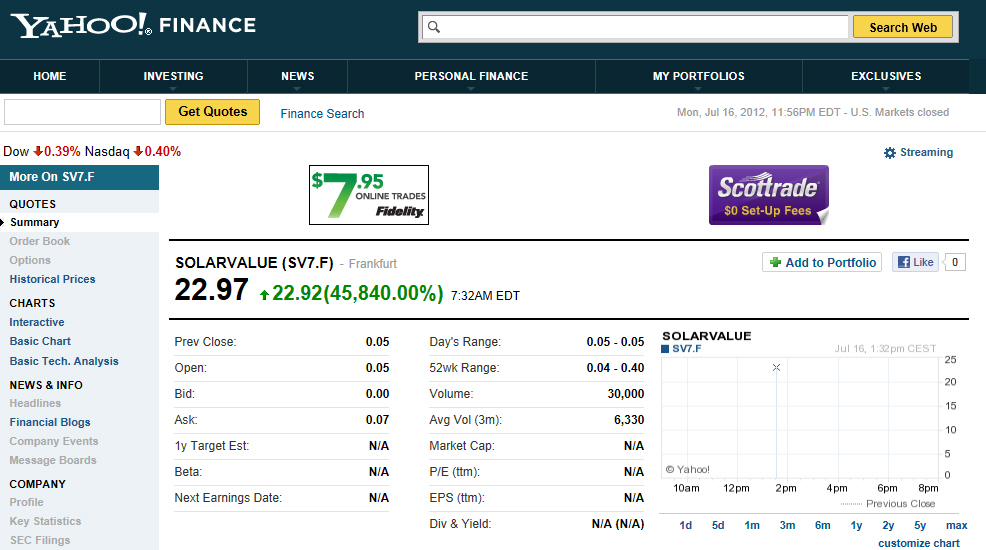Click the customize chart link
Image resolution: width=986 pixels, height=550 pixels.
tap(918, 543)
